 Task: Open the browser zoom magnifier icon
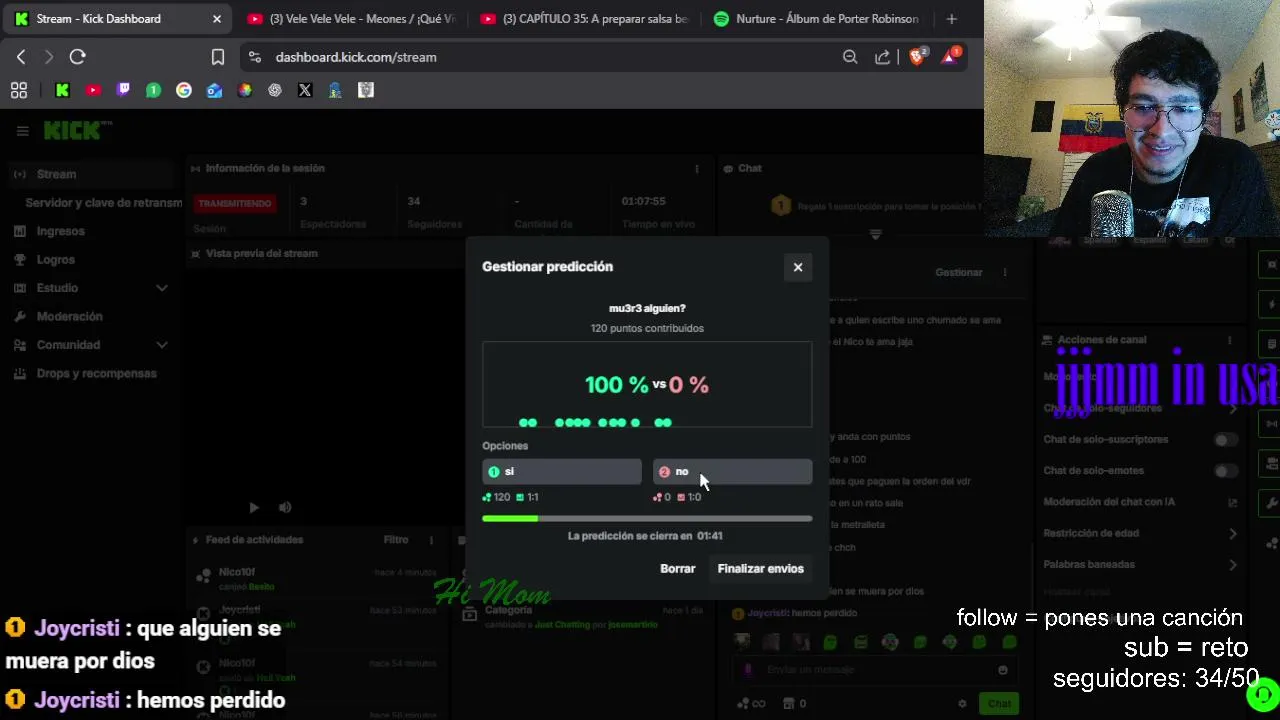[x=850, y=57]
